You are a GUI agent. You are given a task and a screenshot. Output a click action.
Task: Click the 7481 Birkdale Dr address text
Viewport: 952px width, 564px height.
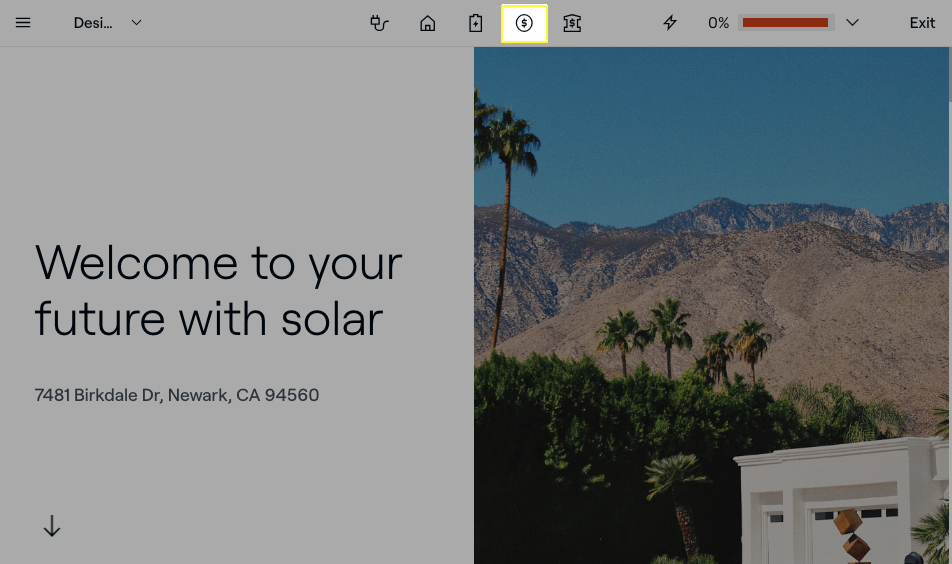(177, 395)
